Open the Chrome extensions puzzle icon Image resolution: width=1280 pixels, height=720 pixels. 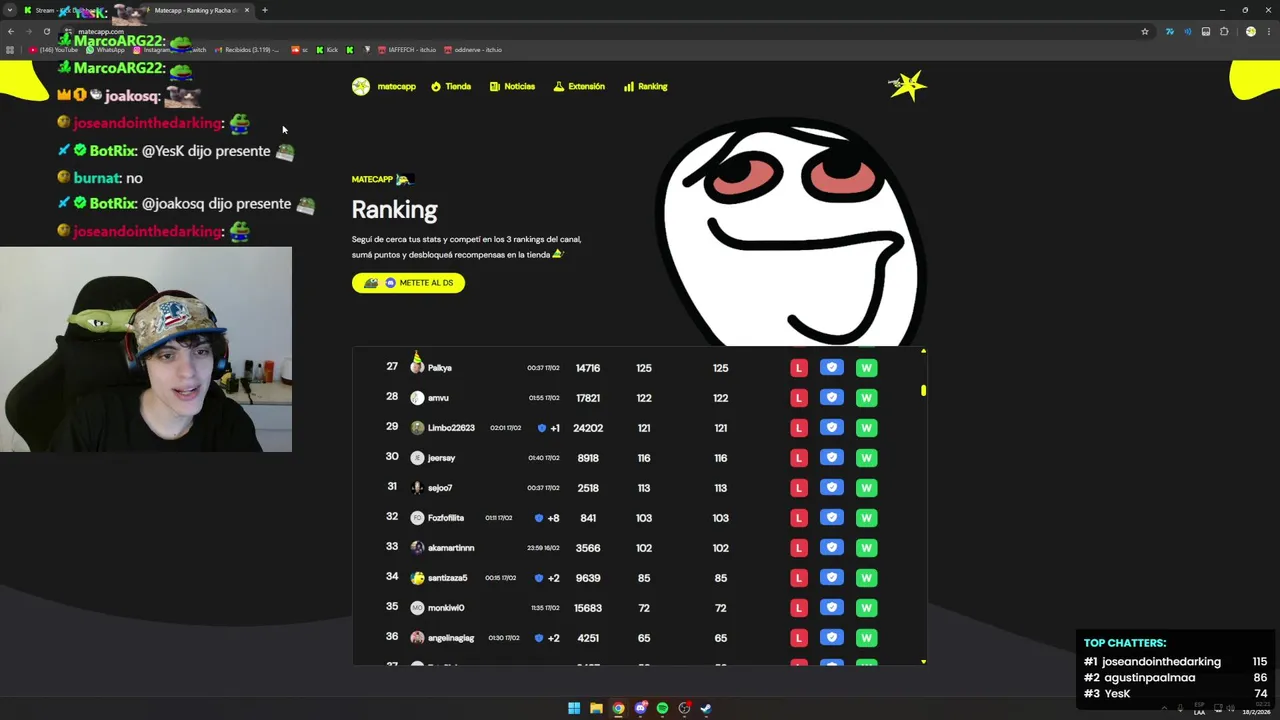[x=1224, y=31]
